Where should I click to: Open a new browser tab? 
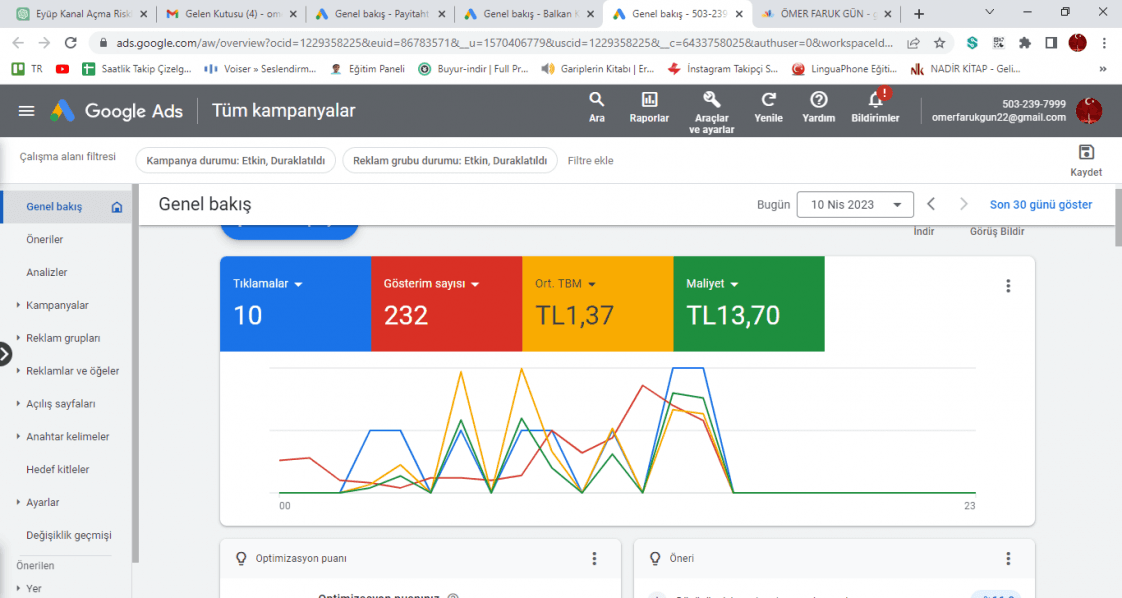tap(919, 14)
